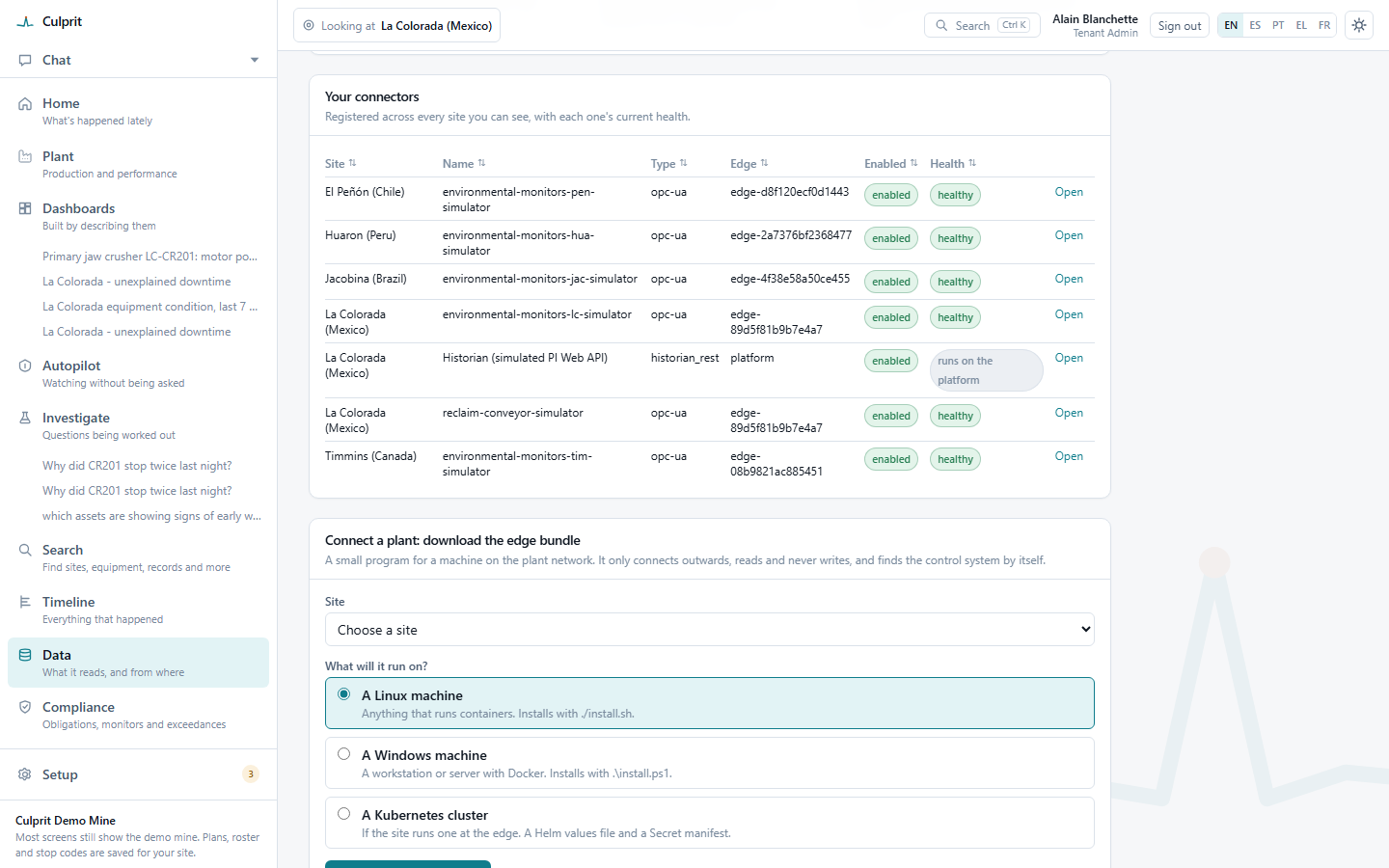
Task: Click the Investigate flask icon
Action: [25, 418]
